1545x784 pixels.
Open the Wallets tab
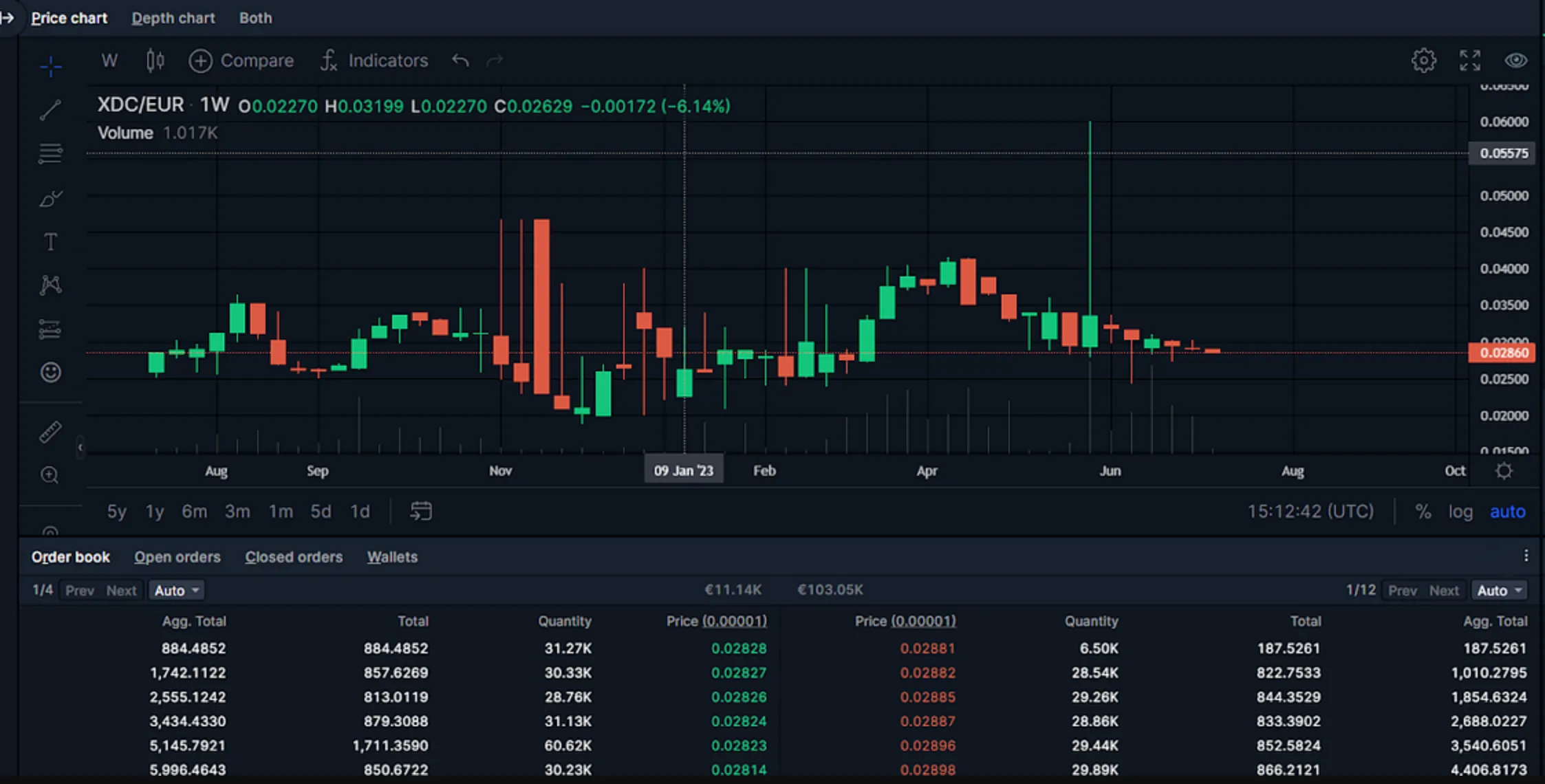coord(392,557)
